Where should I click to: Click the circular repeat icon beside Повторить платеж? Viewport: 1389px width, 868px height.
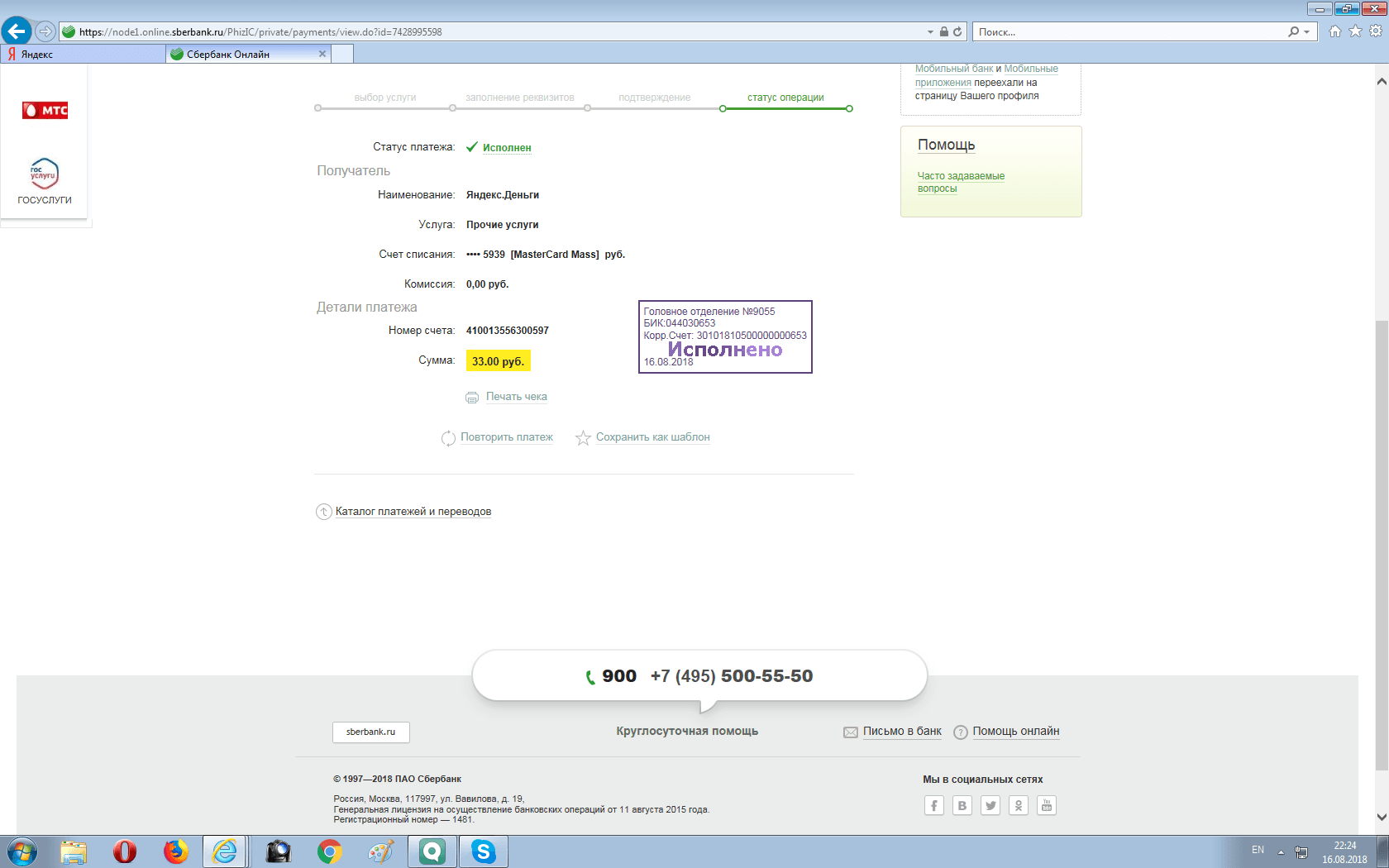[448, 438]
